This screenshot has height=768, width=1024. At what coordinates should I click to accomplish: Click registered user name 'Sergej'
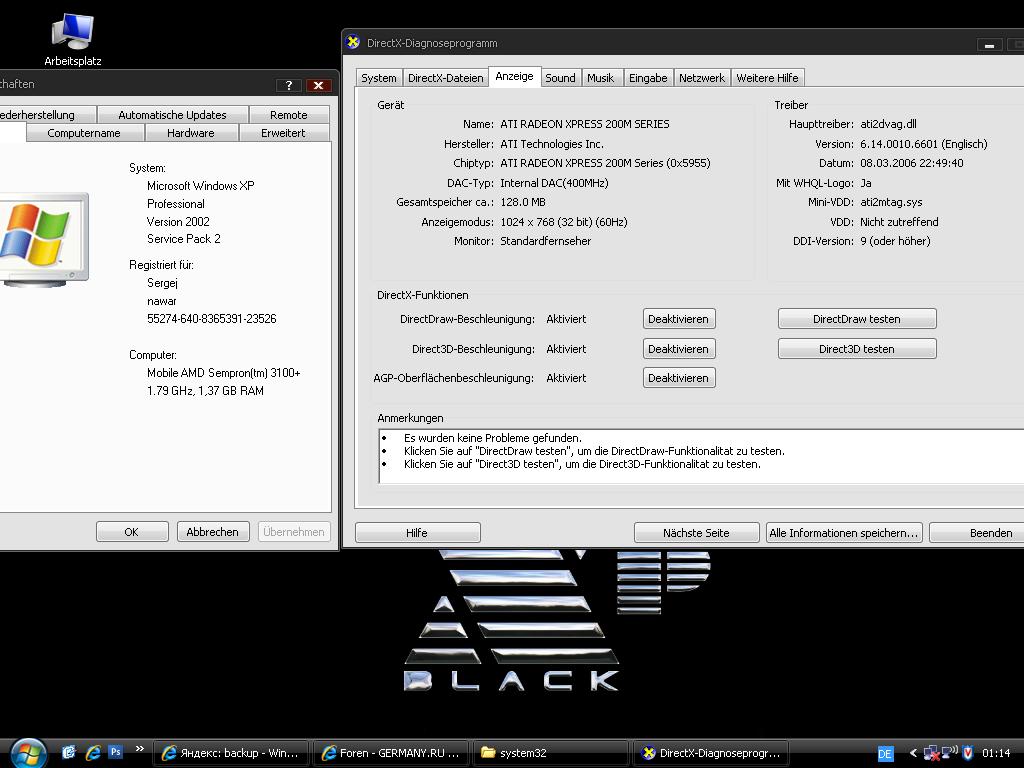pos(163,283)
